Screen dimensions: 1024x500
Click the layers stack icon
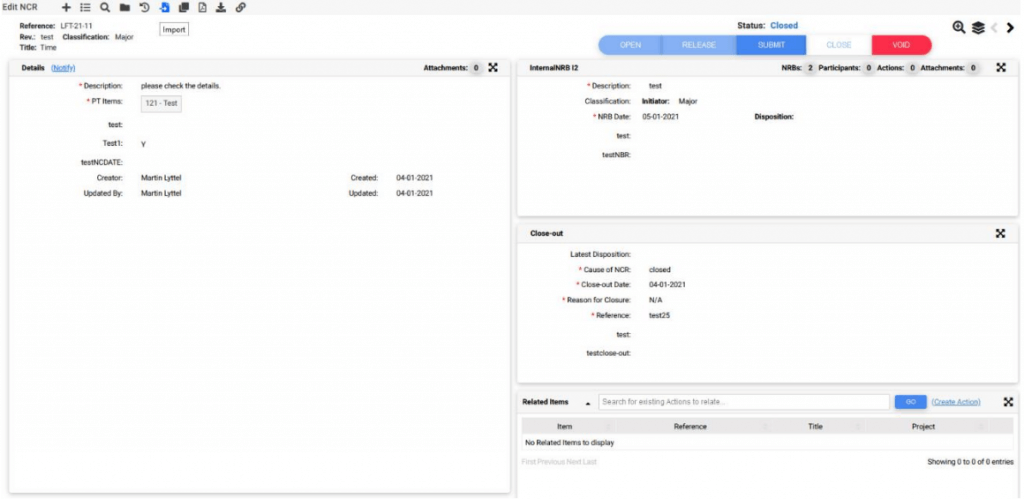point(978,27)
